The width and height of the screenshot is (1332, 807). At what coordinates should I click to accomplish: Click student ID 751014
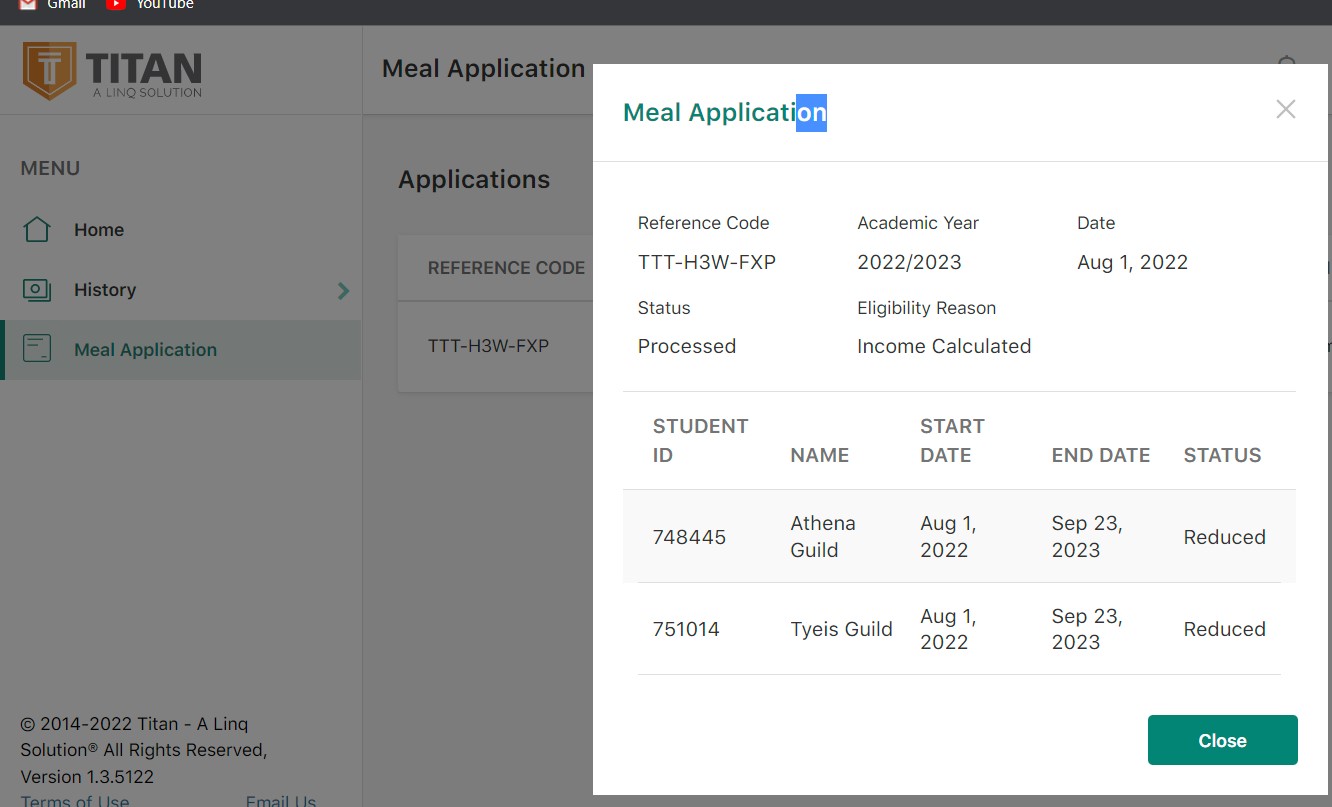click(686, 629)
